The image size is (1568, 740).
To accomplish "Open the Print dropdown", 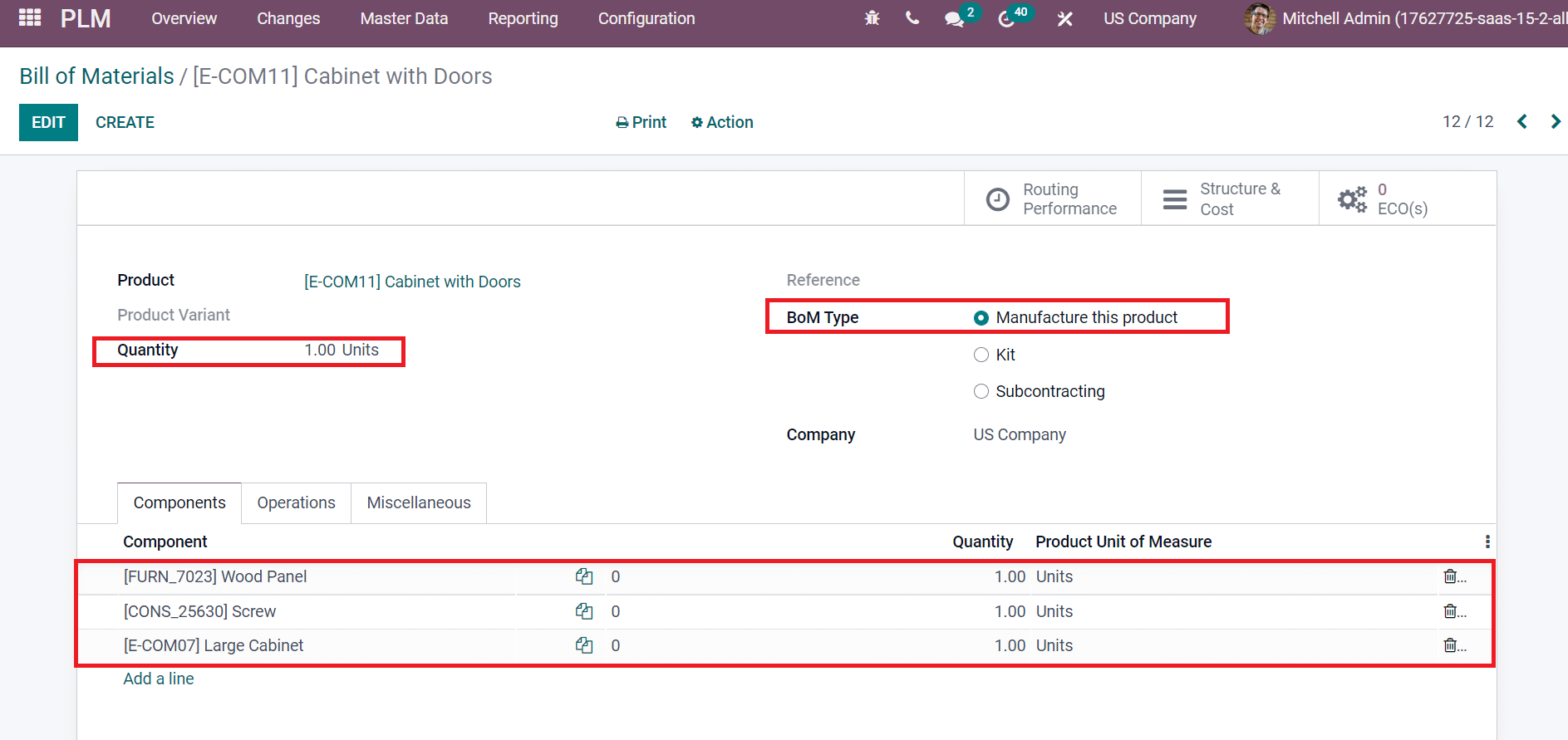I will click(x=641, y=122).
